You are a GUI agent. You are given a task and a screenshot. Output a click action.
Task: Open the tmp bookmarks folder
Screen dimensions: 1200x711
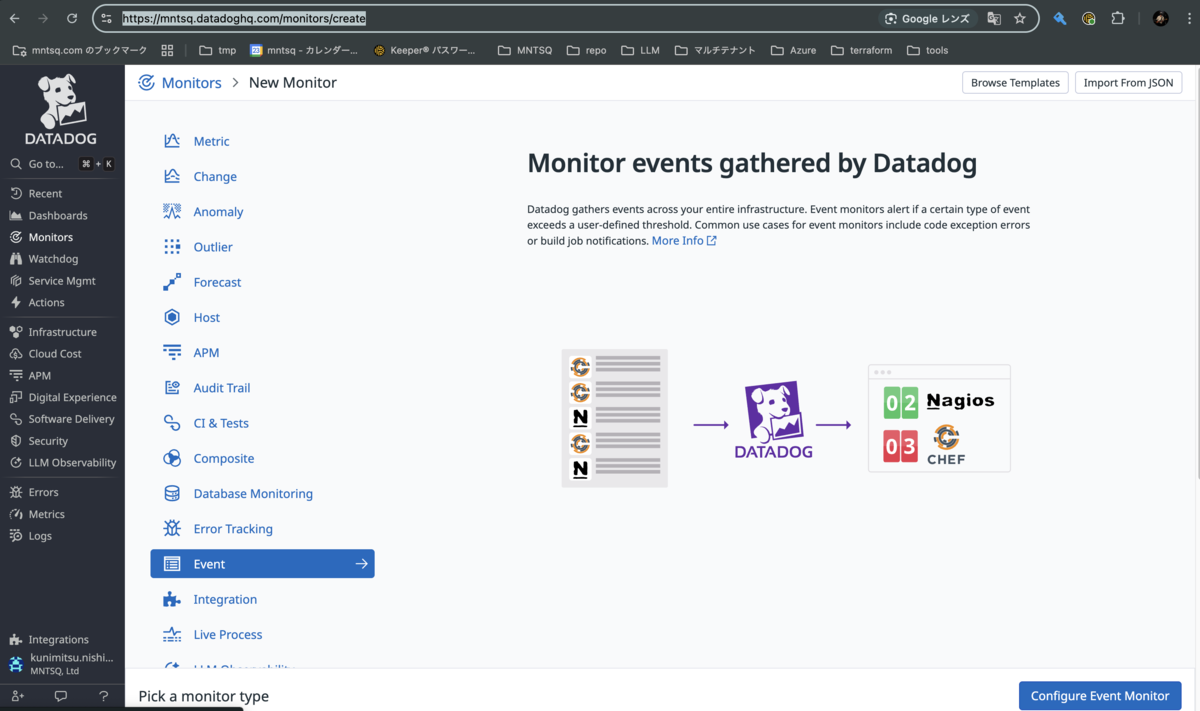(218, 50)
